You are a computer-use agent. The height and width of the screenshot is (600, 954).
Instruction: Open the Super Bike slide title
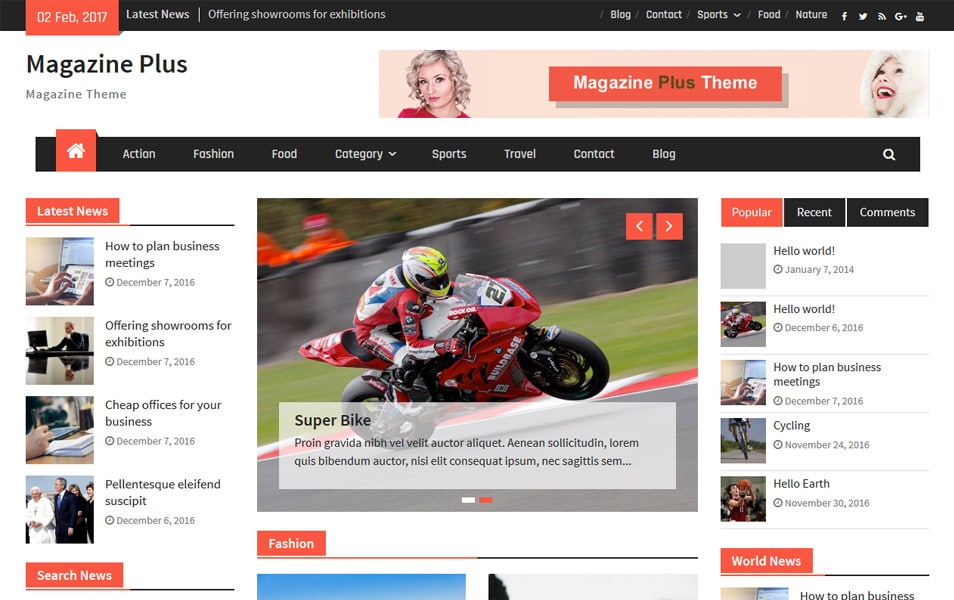pyautogui.click(x=332, y=420)
